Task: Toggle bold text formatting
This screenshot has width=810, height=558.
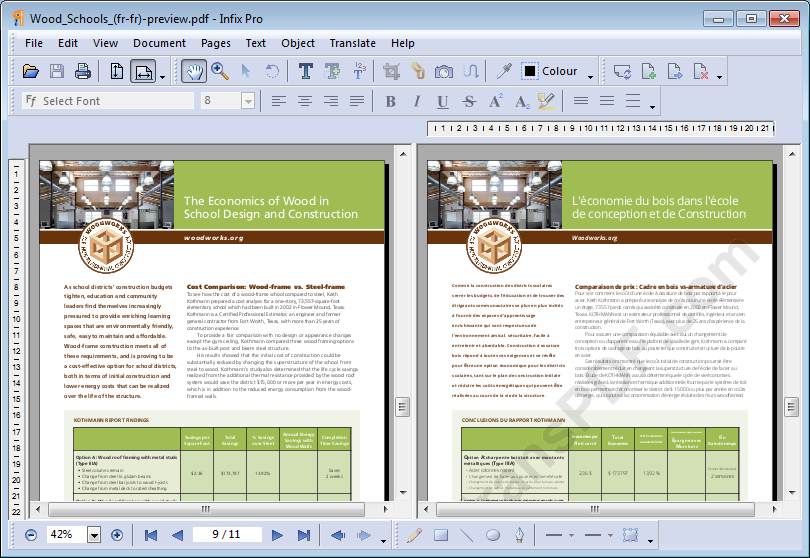Action: point(390,101)
